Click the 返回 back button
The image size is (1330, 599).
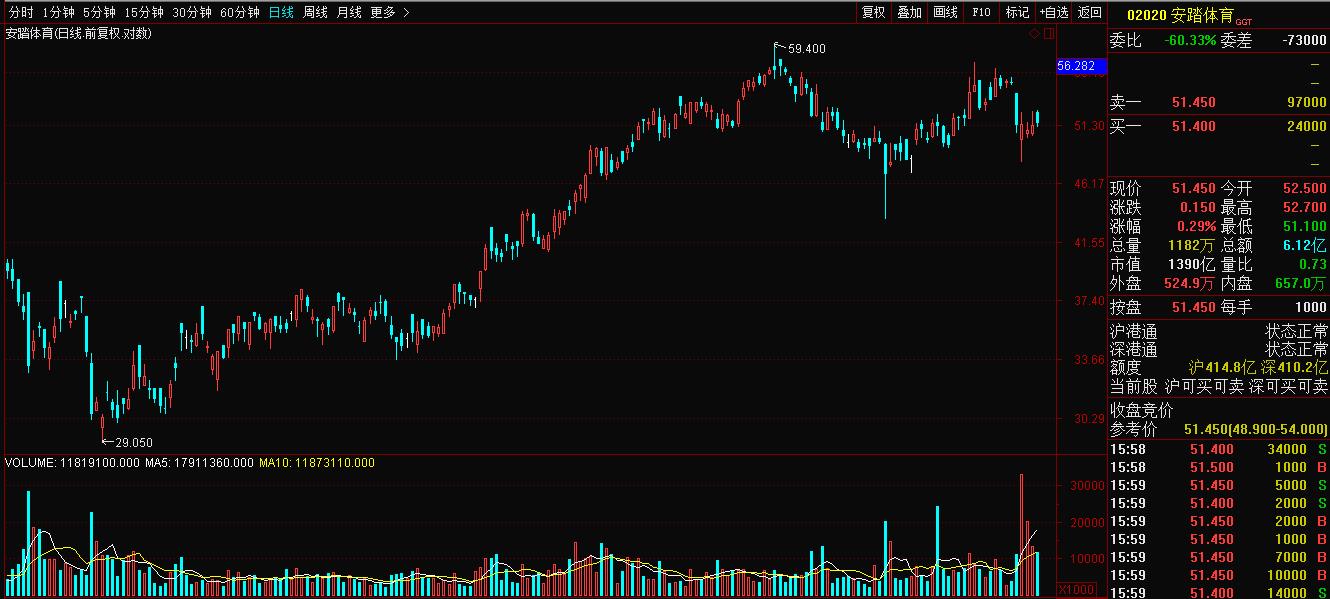(x=1090, y=12)
